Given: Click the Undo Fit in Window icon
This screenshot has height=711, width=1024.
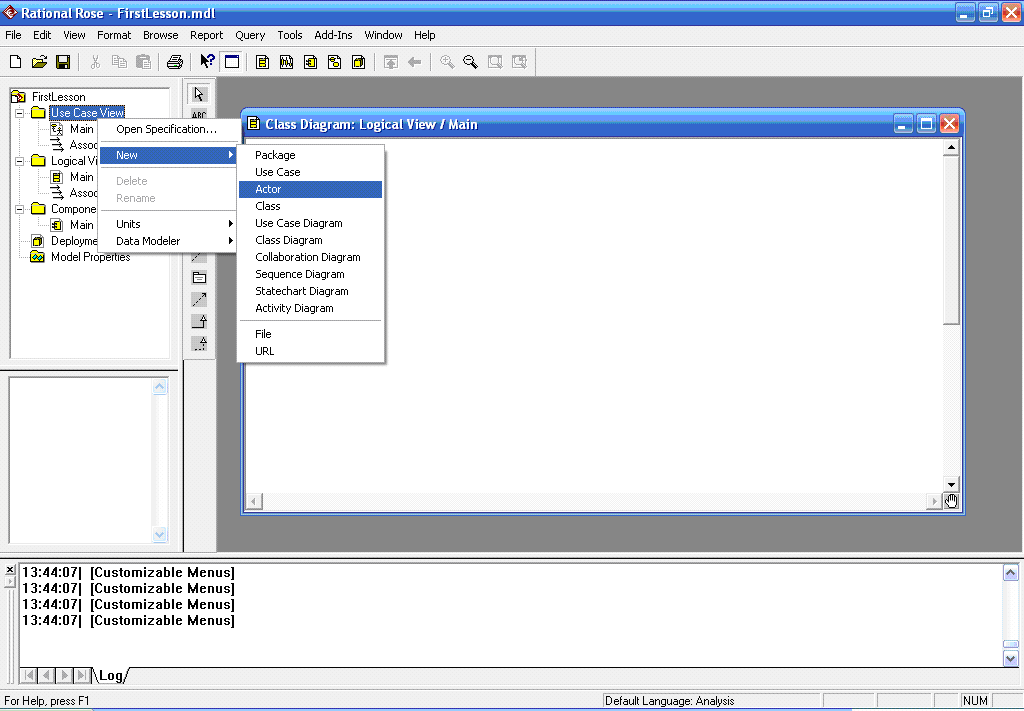Looking at the screenshot, I should pyautogui.click(x=519, y=62).
